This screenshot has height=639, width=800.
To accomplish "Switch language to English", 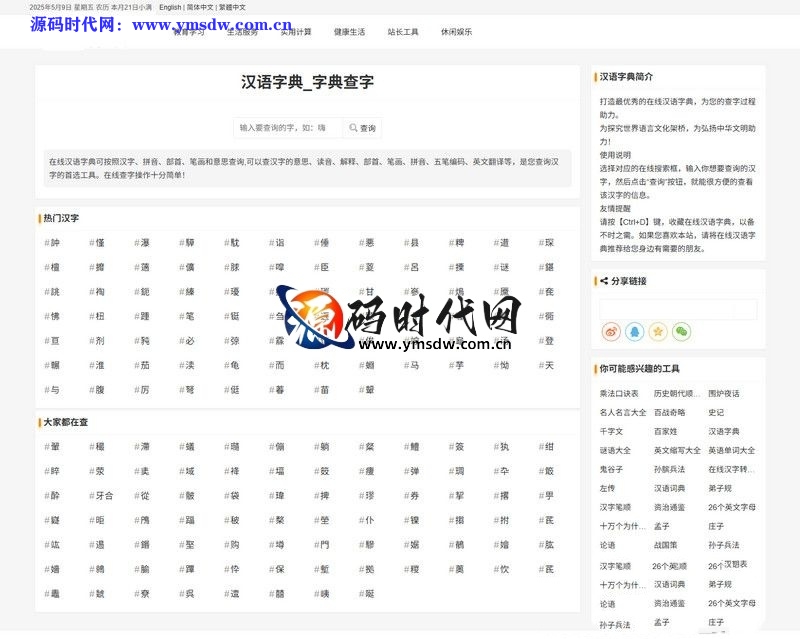I will (170, 7).
